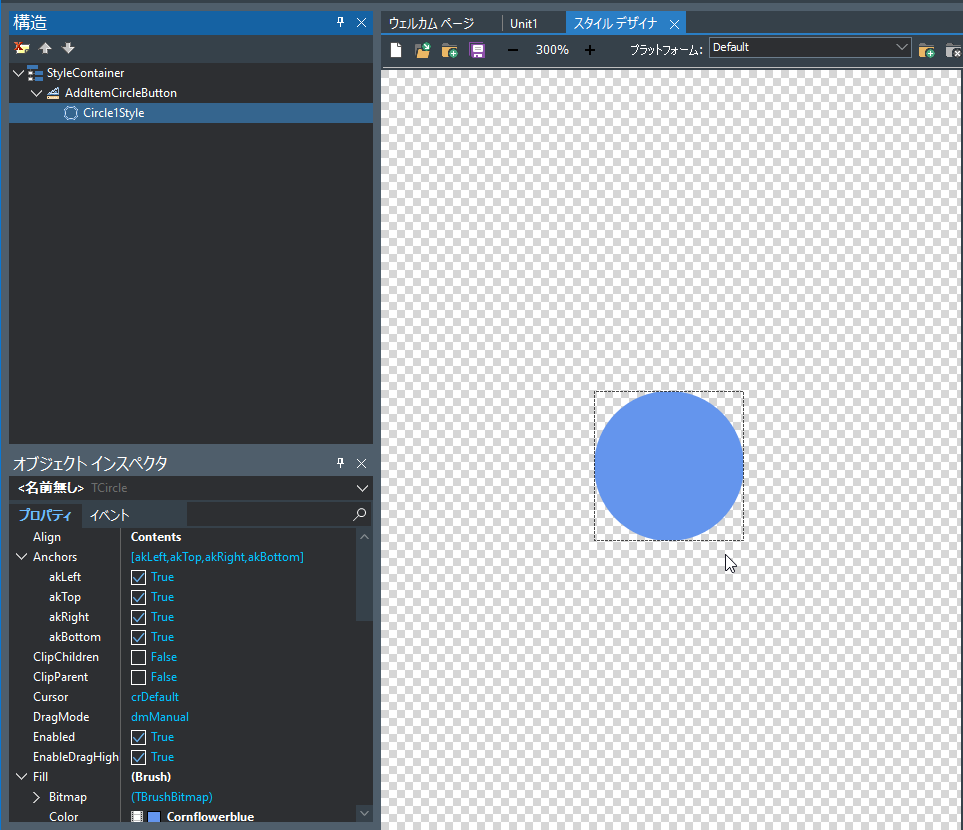Viewport: 963px width, 830px height.
Task: Toggle the Enabled property checkbox
Action: point(139,737)
